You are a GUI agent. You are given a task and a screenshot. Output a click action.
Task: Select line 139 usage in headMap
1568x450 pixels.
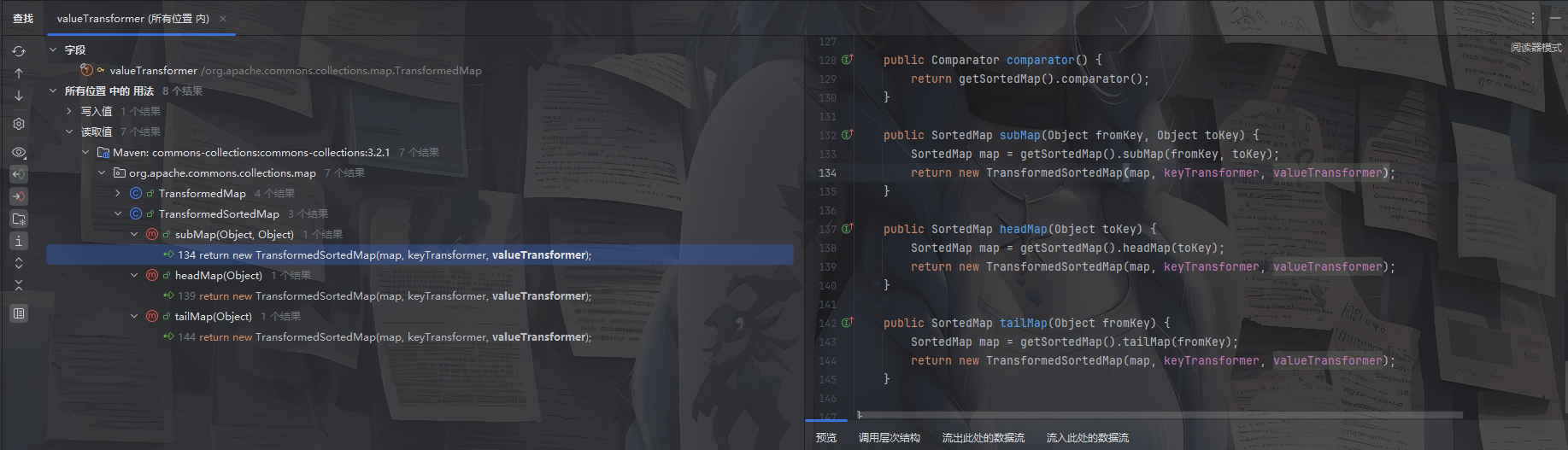[x=385, y=296]
